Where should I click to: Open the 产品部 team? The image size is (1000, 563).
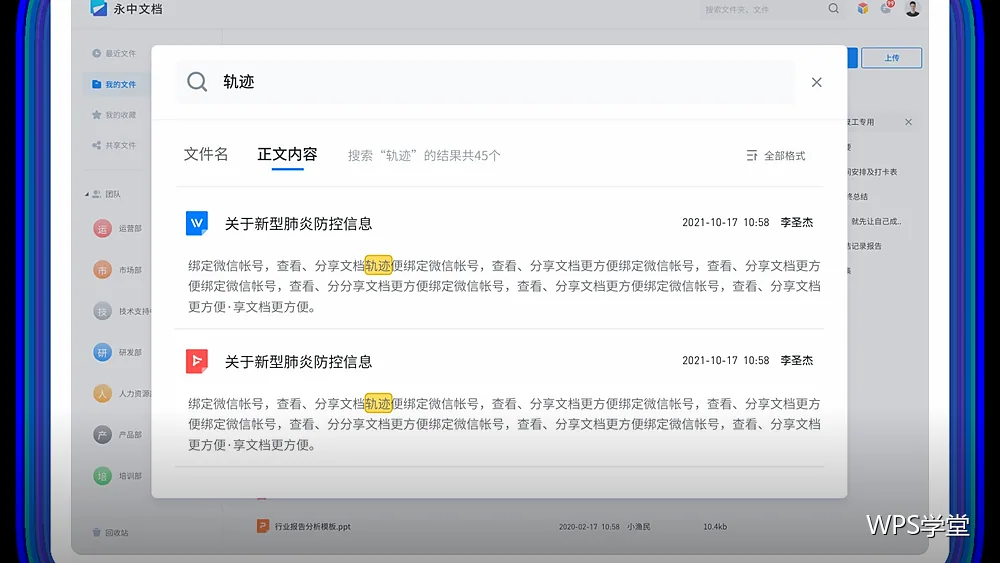tap(118, 435)
